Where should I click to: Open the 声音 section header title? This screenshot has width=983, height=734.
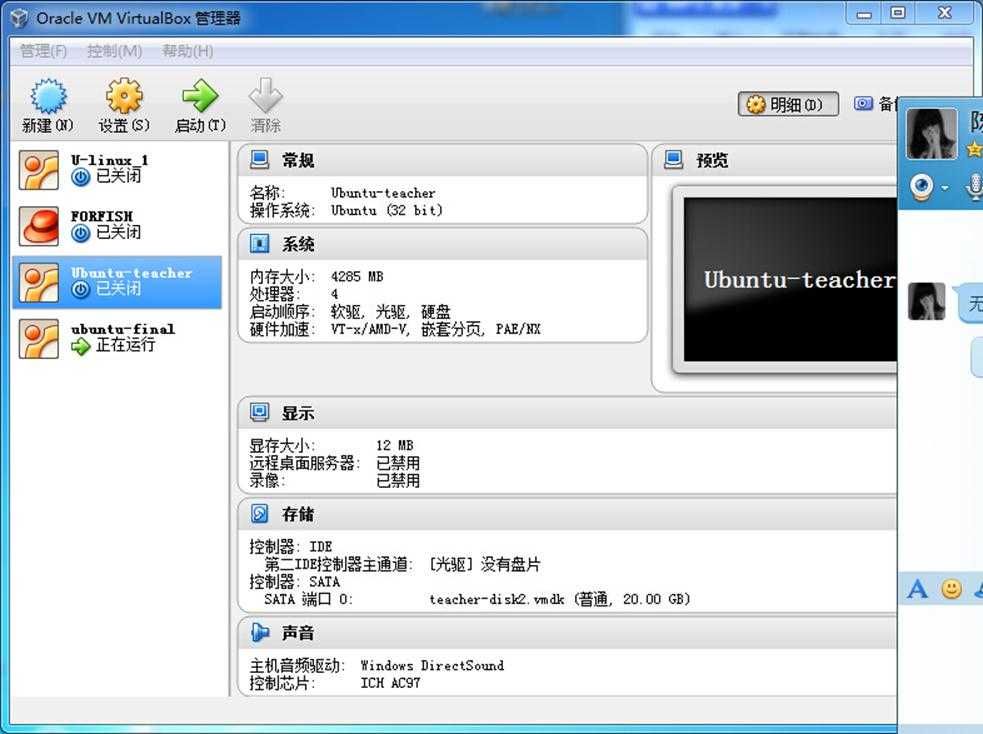click(x=298, y=633)
